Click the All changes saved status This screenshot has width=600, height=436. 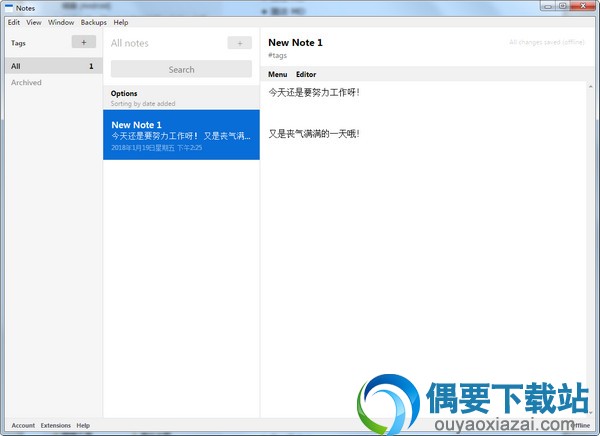point(546,42)
